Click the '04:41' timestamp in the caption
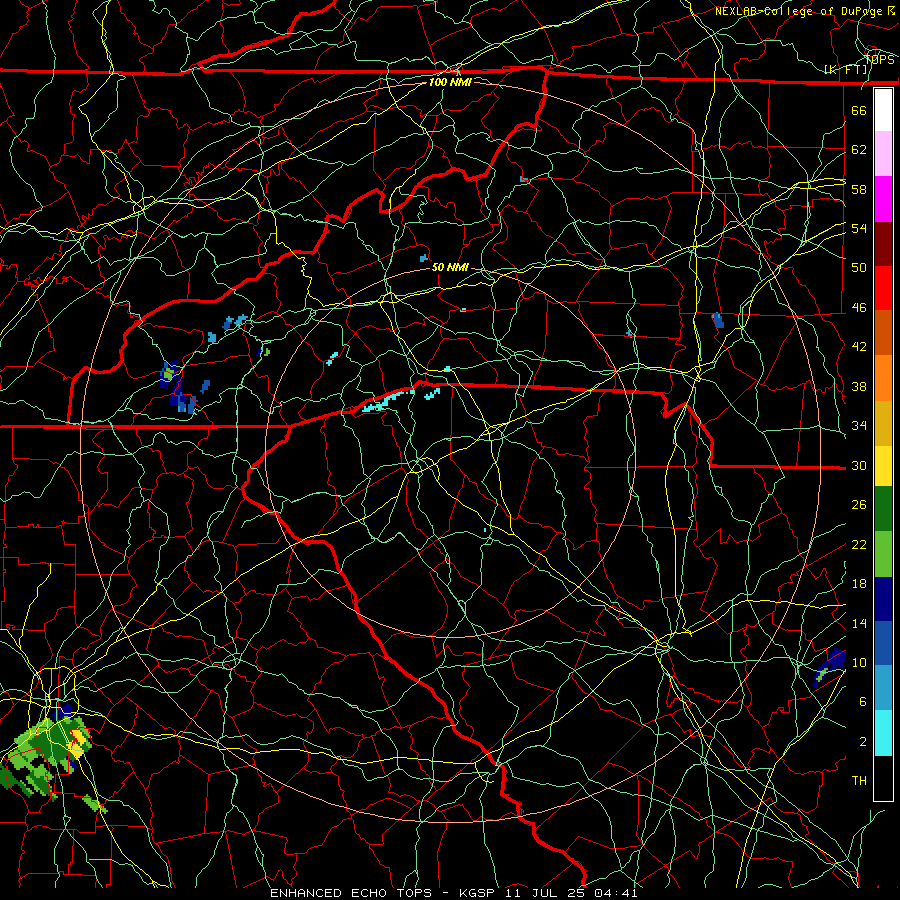The width and height of the screenshot is (900, 900). click(616, 893)
